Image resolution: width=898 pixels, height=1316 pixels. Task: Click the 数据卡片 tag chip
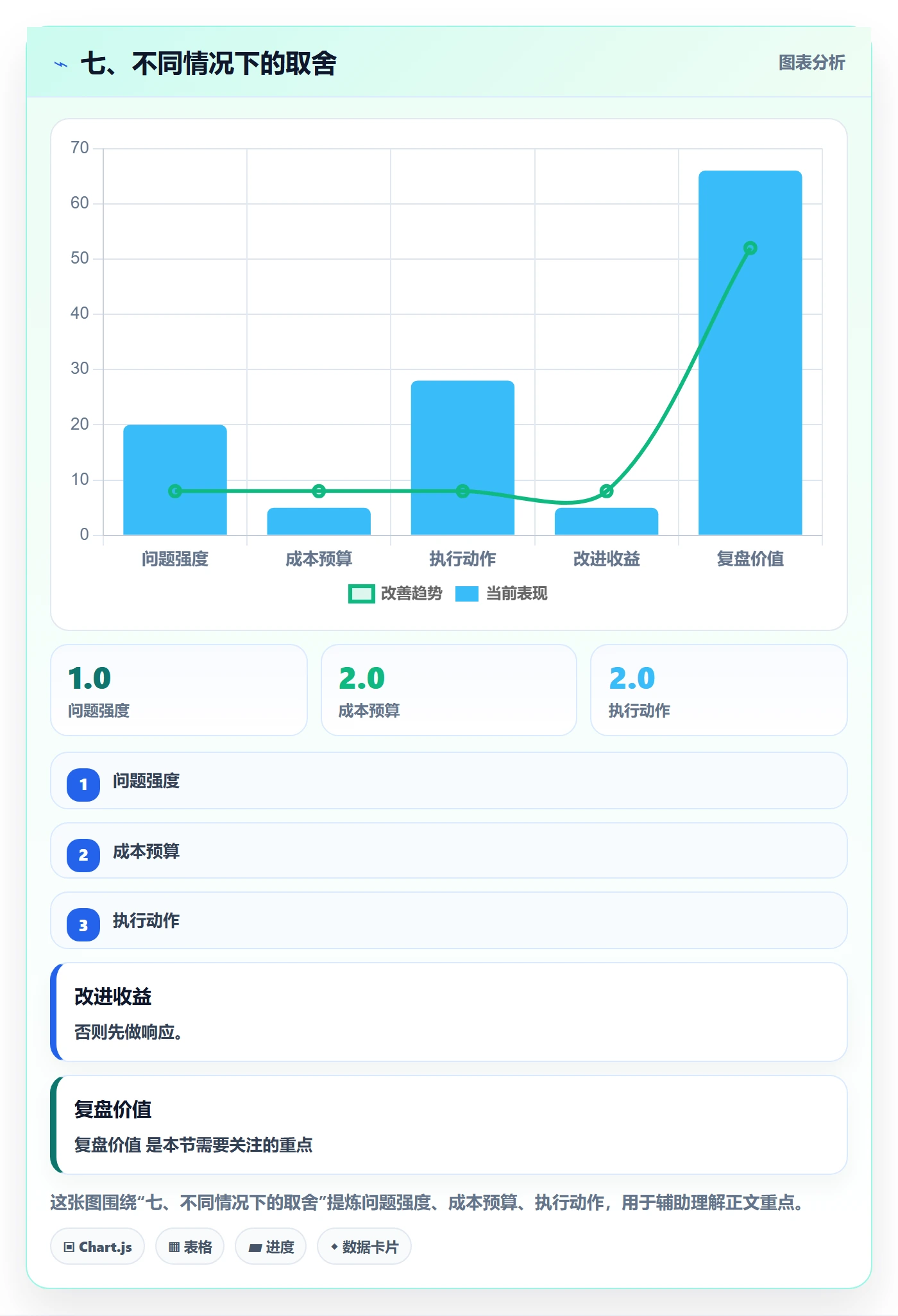point(364,1247)
